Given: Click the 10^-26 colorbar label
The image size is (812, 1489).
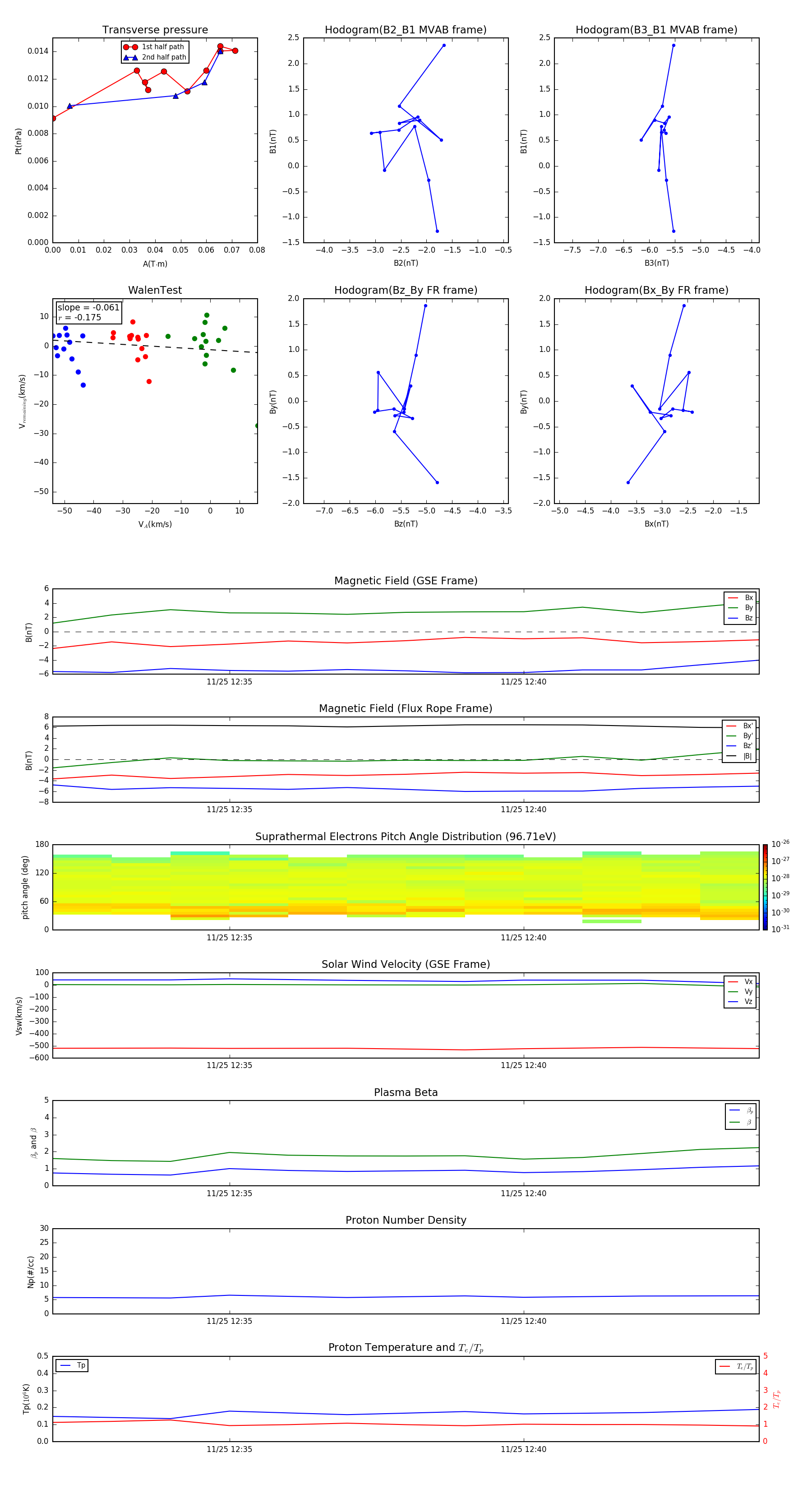Looking at the screenshot, I should click(x=780, y=844).
